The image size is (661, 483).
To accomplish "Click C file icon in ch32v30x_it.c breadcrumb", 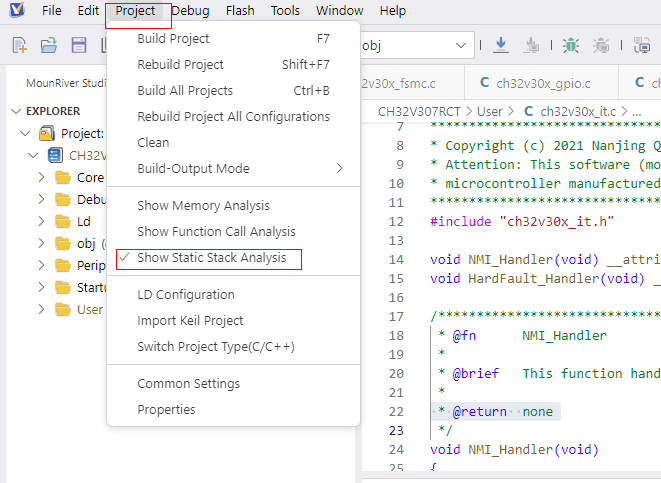I will [x=528, y=112].
